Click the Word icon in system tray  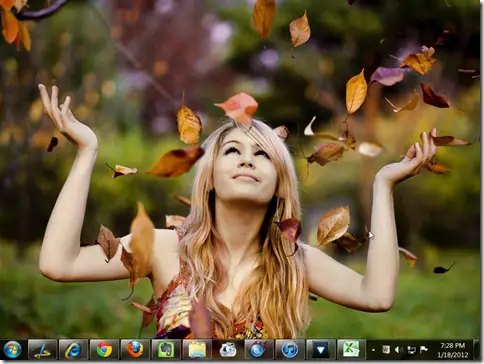[x=386, y=350]
